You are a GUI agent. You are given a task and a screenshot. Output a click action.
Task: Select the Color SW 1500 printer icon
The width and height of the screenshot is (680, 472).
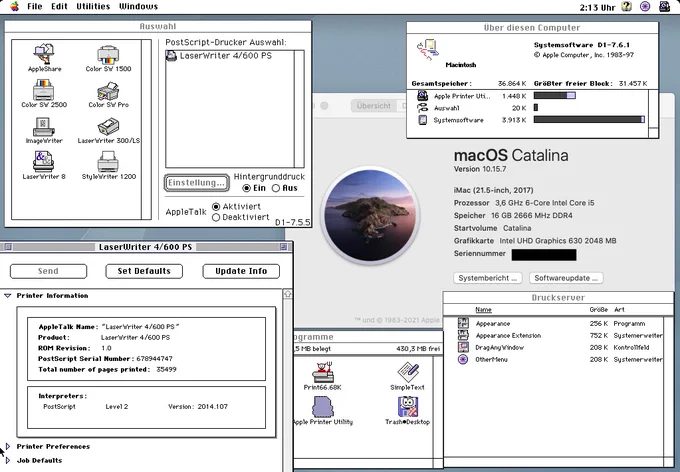pyautogui.click(x=108, y=55)
